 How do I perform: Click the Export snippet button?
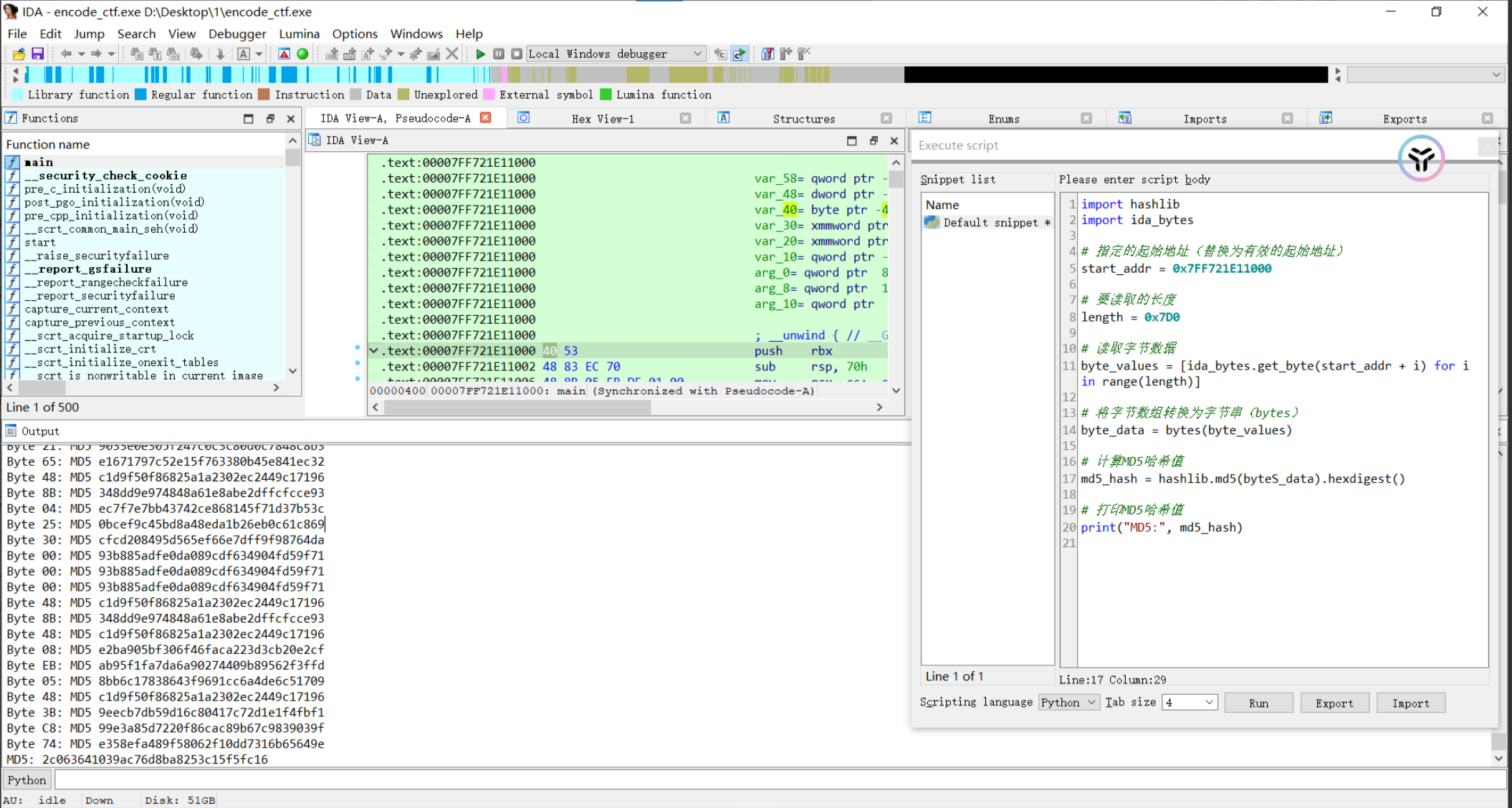point(1334,703)
